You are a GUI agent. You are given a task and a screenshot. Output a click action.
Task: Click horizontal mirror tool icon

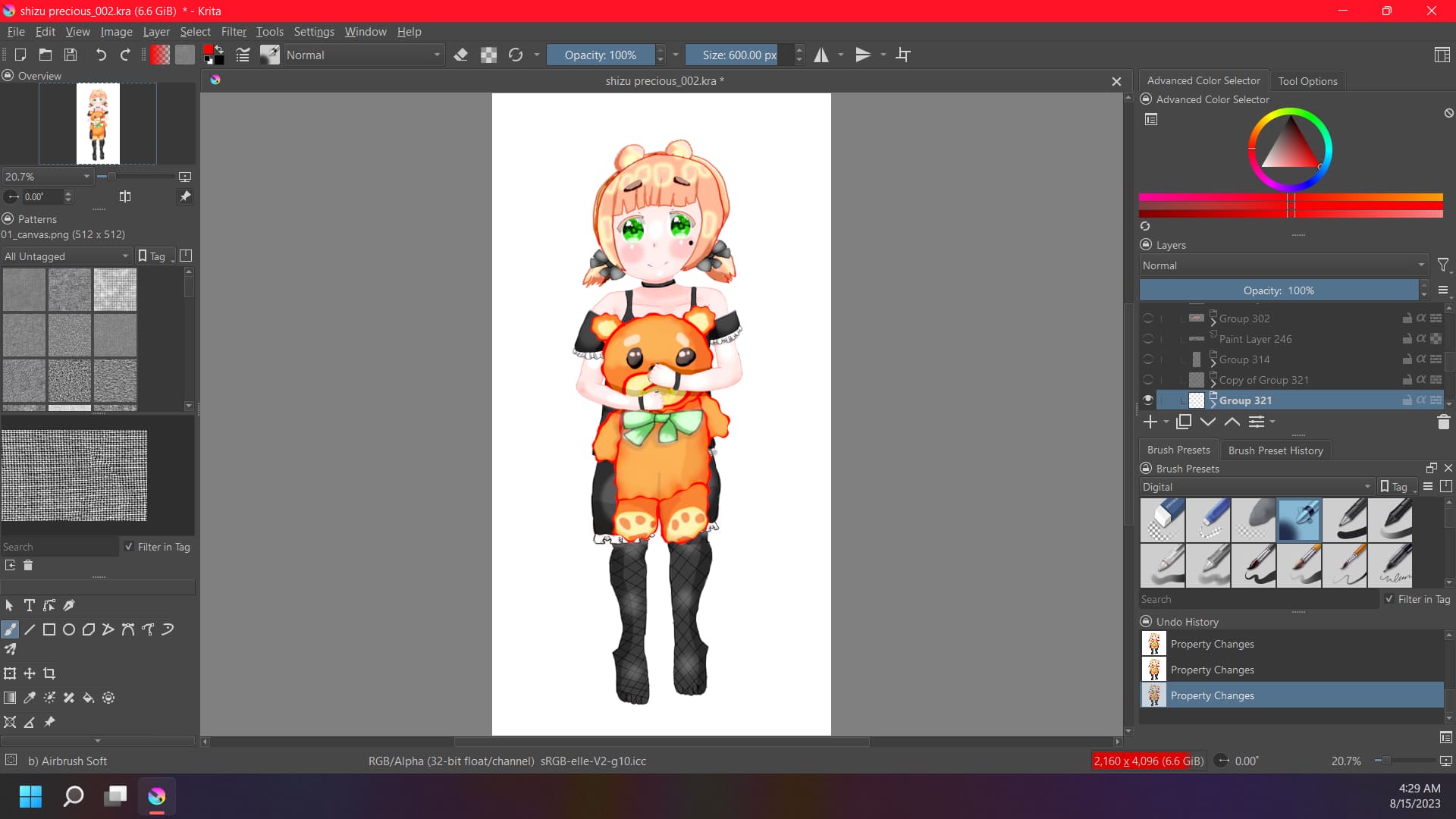click(821, 55)
